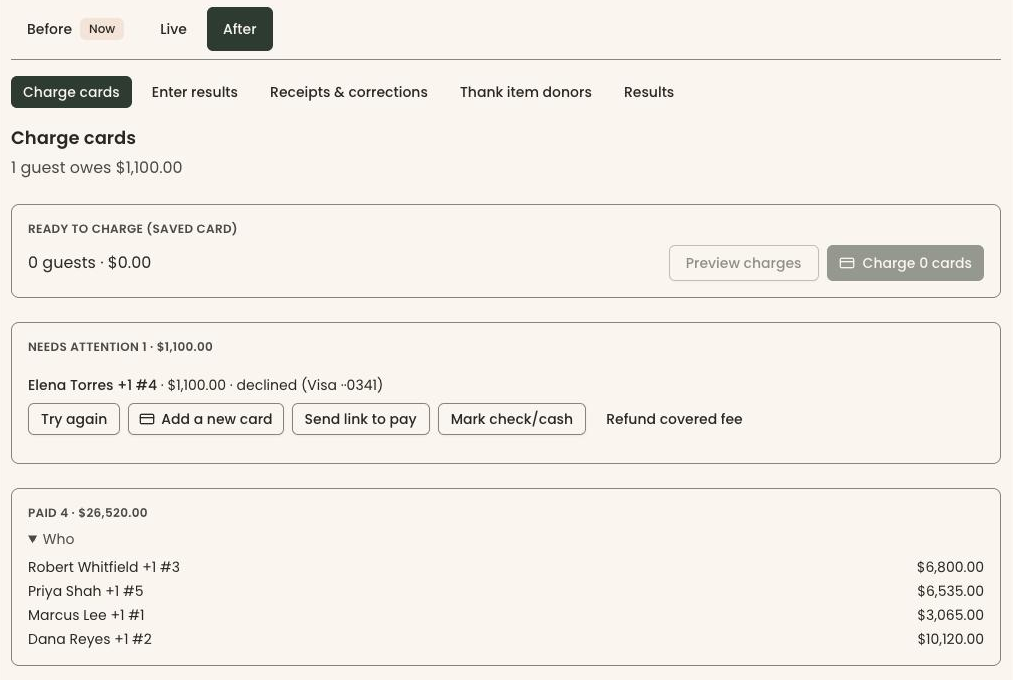Click the Now badge beside Before
1013x680 pixels.
102,29
